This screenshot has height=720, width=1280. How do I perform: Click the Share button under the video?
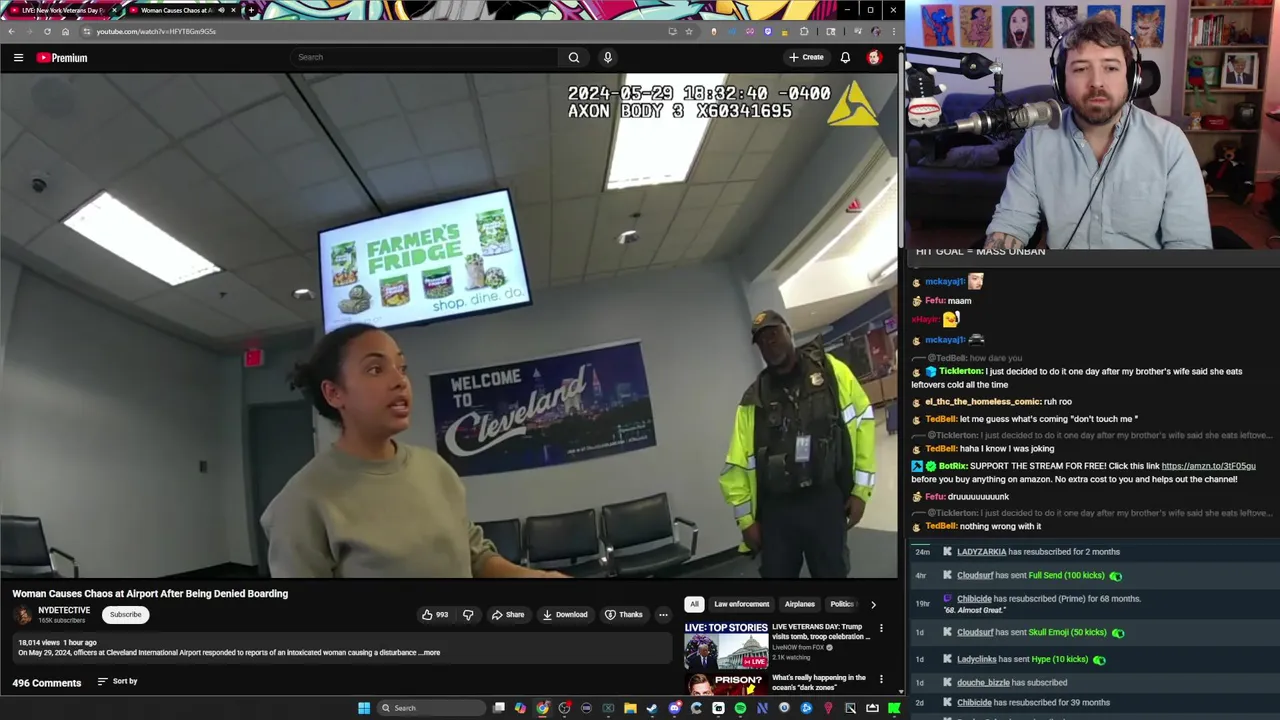(507, 615)
